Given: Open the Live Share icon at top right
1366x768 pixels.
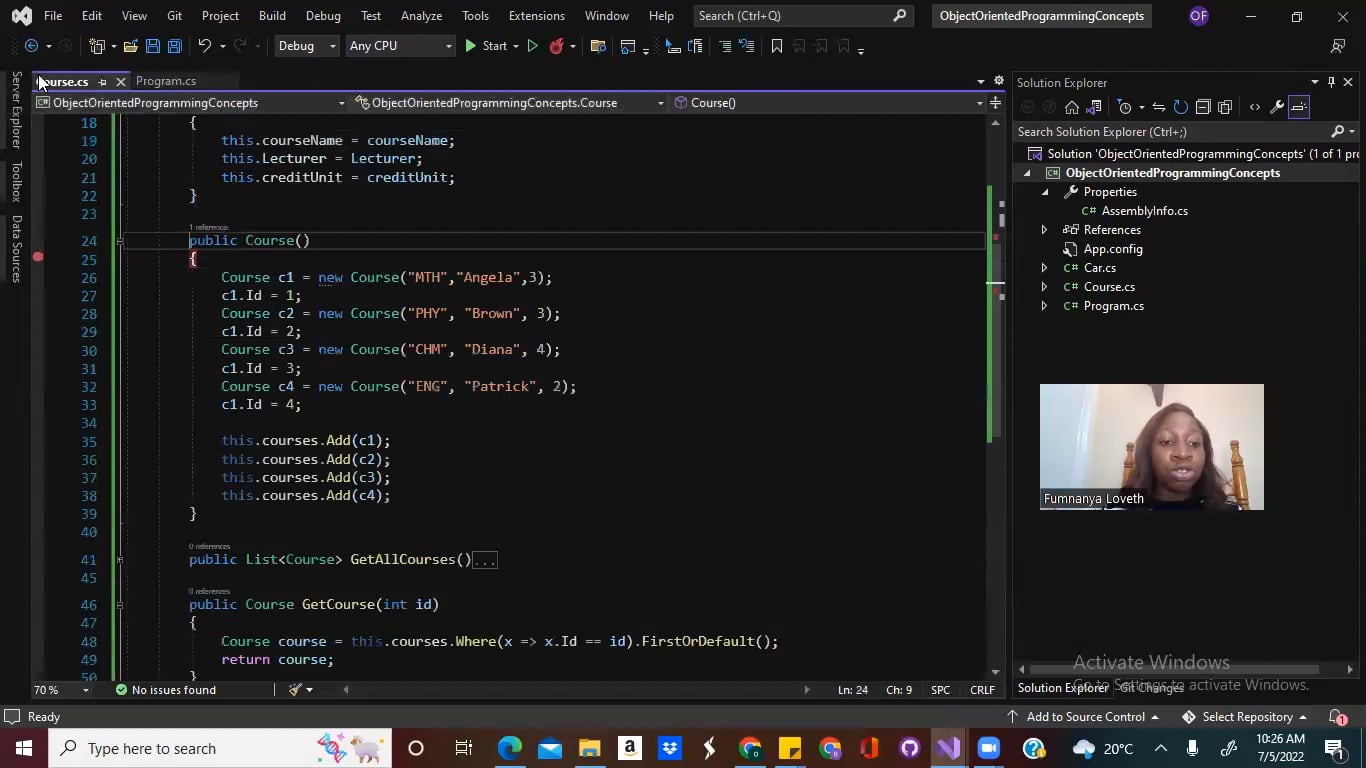Looking at the screenshot, I should click(x=1338, y=46).
